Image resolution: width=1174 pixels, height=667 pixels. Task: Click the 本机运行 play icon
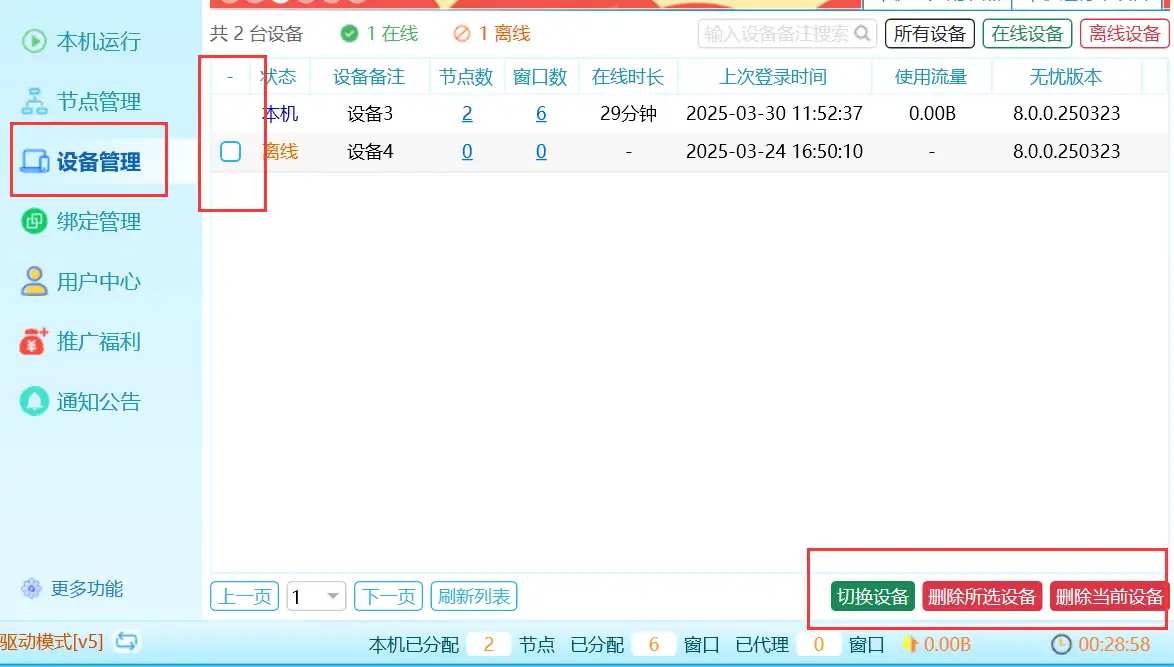[34, 41]
